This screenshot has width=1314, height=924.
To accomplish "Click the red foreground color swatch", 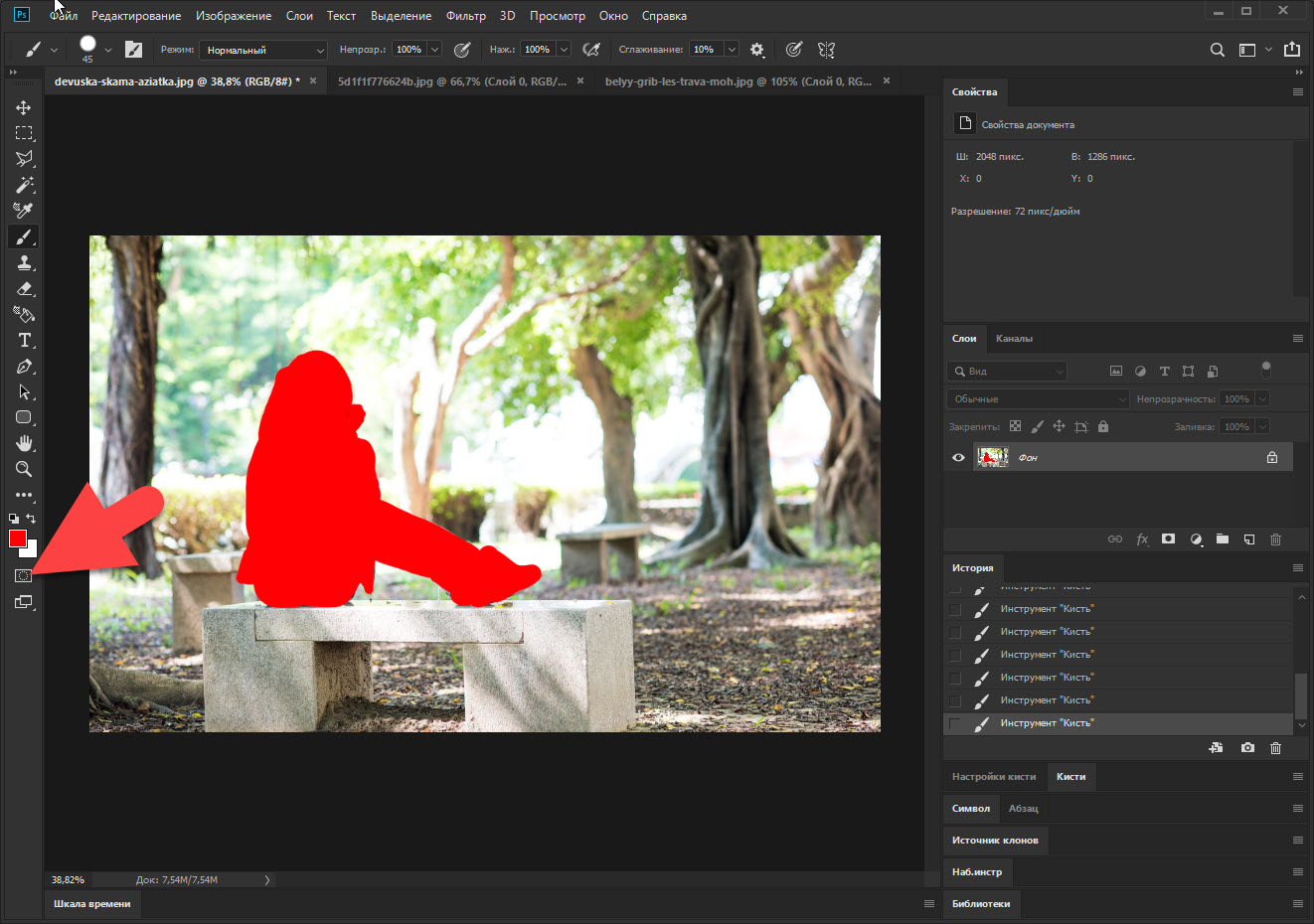I will pyautogui.click(x=17, y=539).
